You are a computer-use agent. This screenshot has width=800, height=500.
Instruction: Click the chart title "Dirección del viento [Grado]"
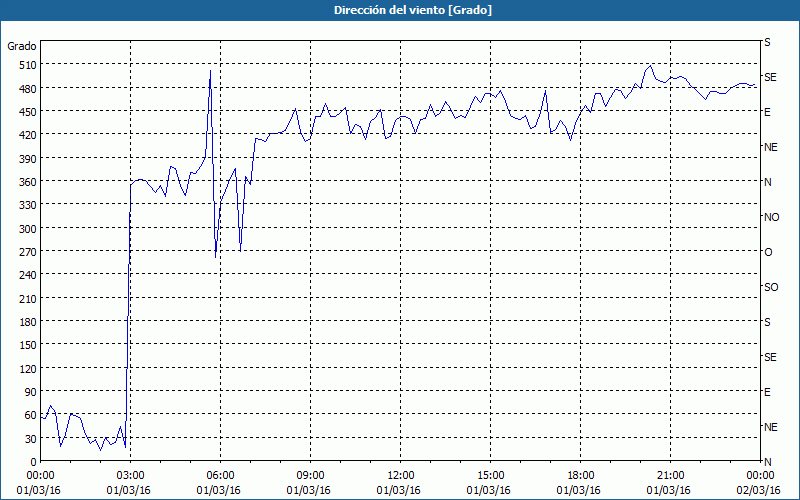click(413, 10)
